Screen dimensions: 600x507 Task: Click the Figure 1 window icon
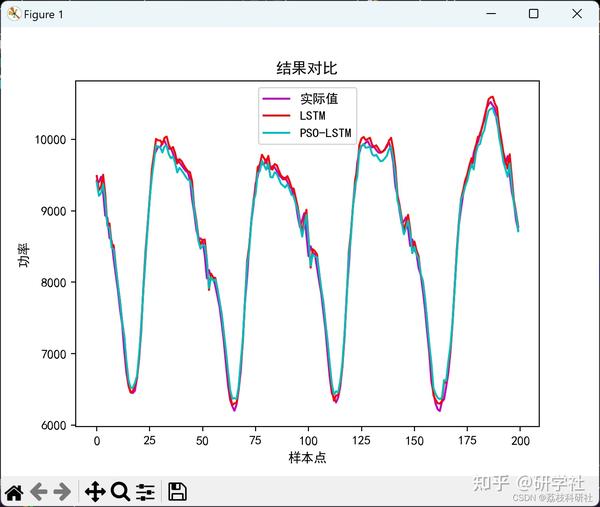pyautogui.click(x=14, y=14)
